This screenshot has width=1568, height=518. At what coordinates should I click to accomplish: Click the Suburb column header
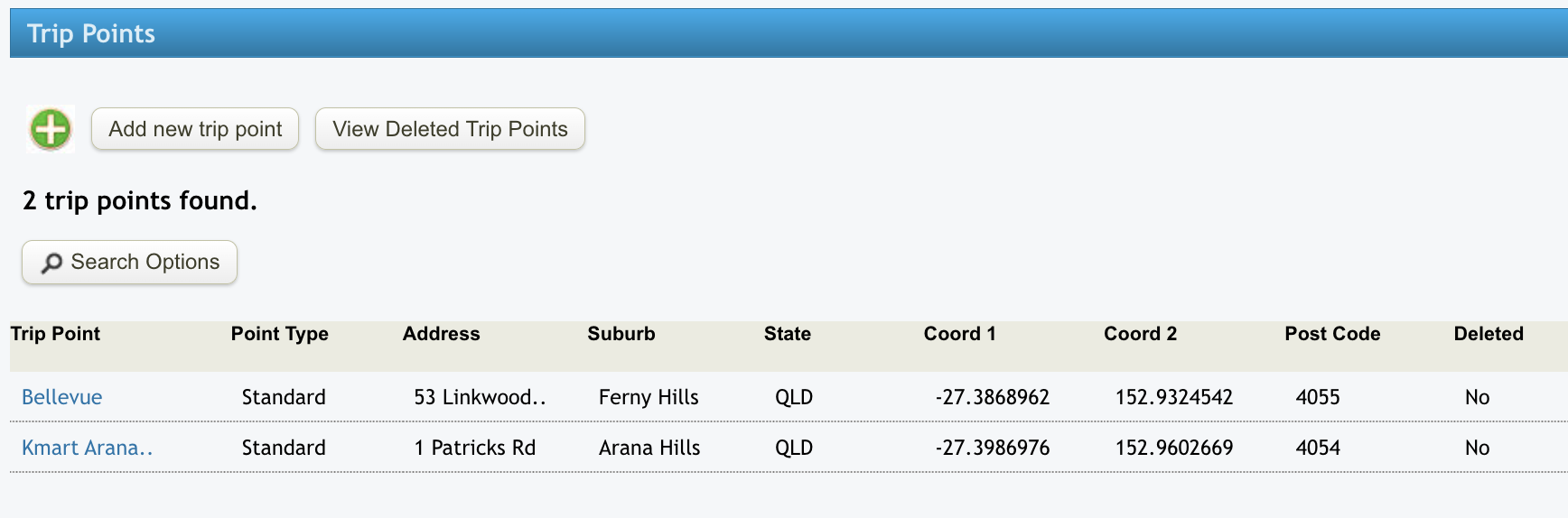tap(621, 334)
